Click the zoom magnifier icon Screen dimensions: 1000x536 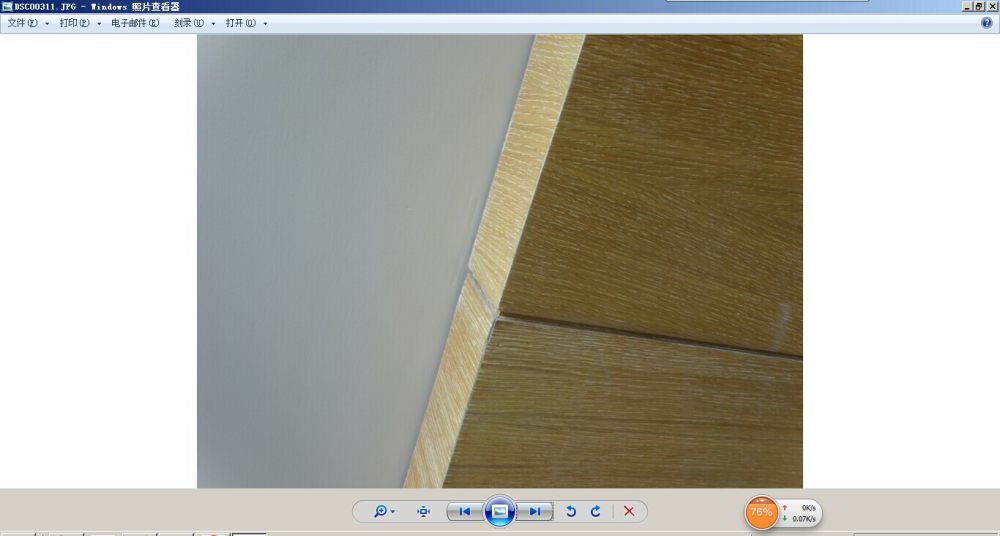pos(380,511)
